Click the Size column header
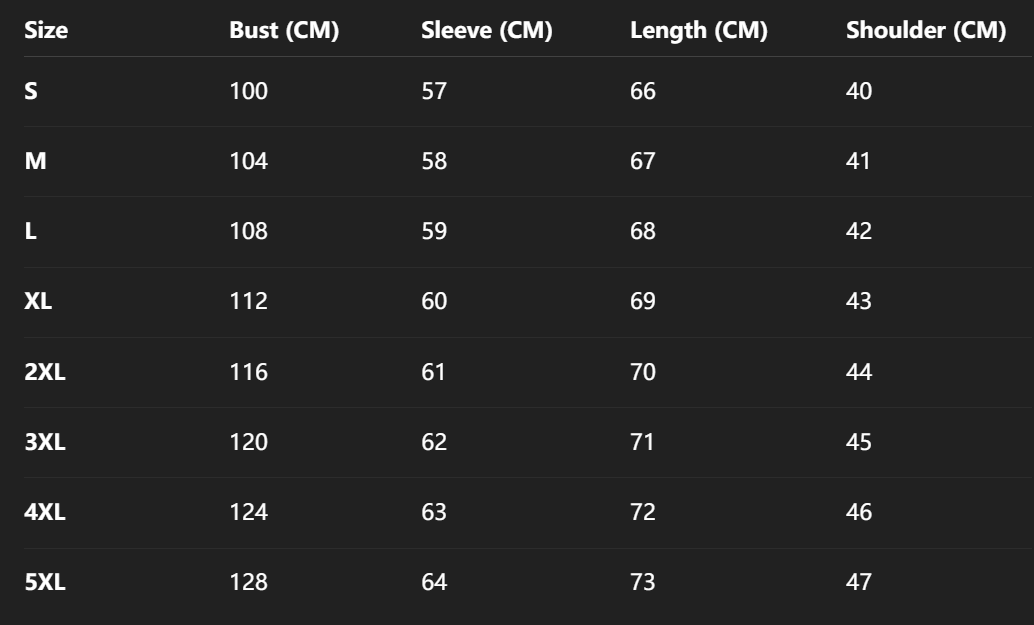This screenshot has height=625, width=1034. tap(46, 31)
